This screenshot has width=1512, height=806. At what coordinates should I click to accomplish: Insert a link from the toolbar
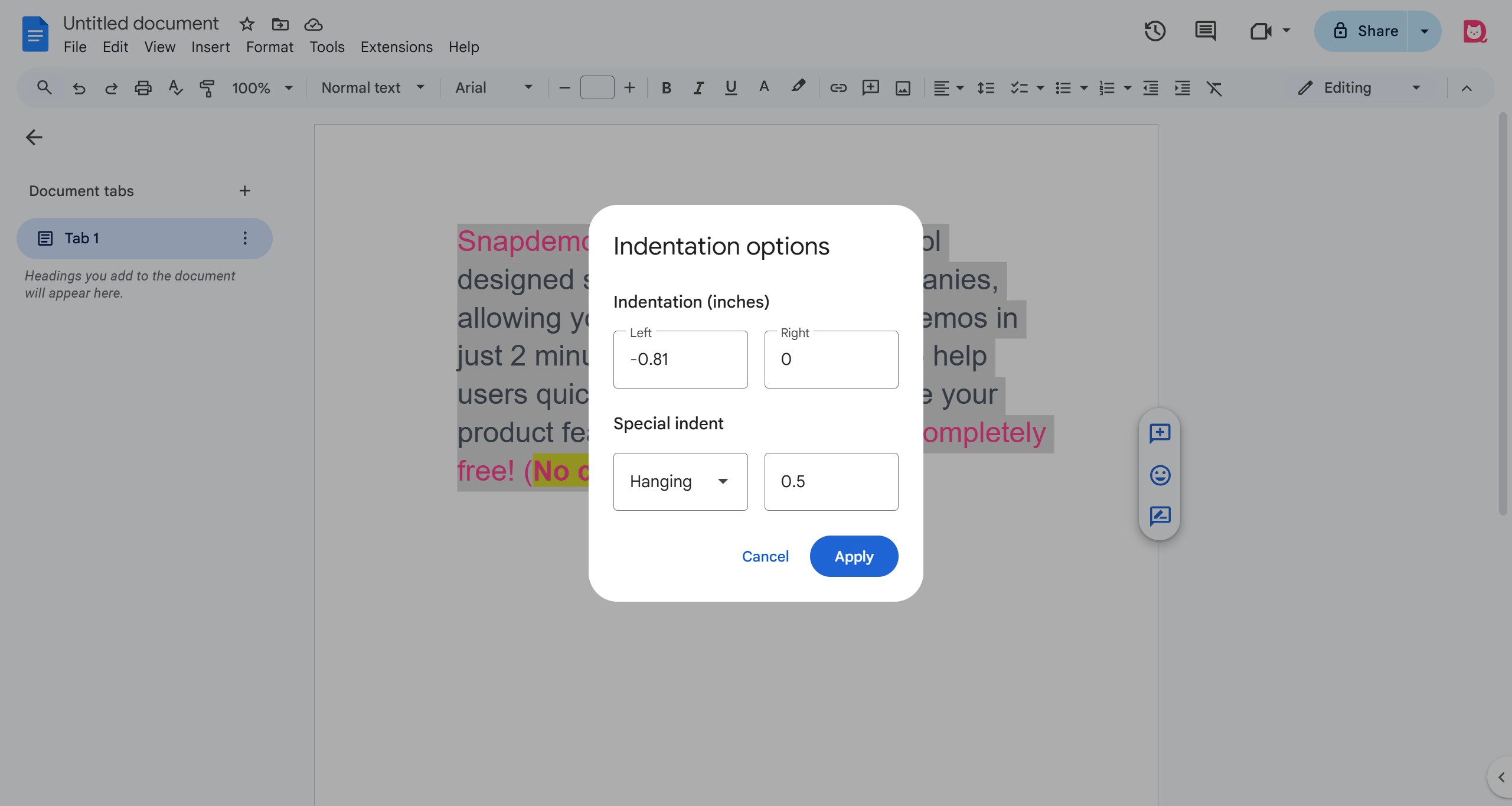point(838,88)
